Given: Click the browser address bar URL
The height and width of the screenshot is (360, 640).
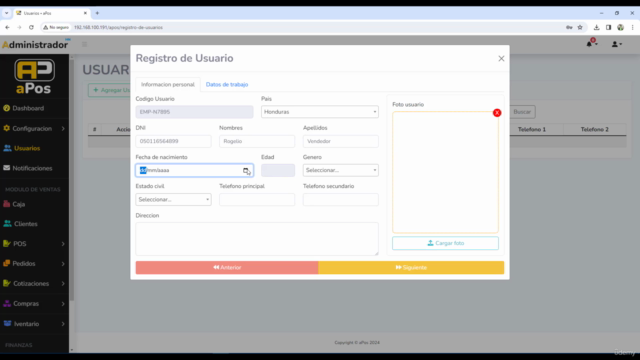Looking at the screenshot, I should [x=118, y=27].
